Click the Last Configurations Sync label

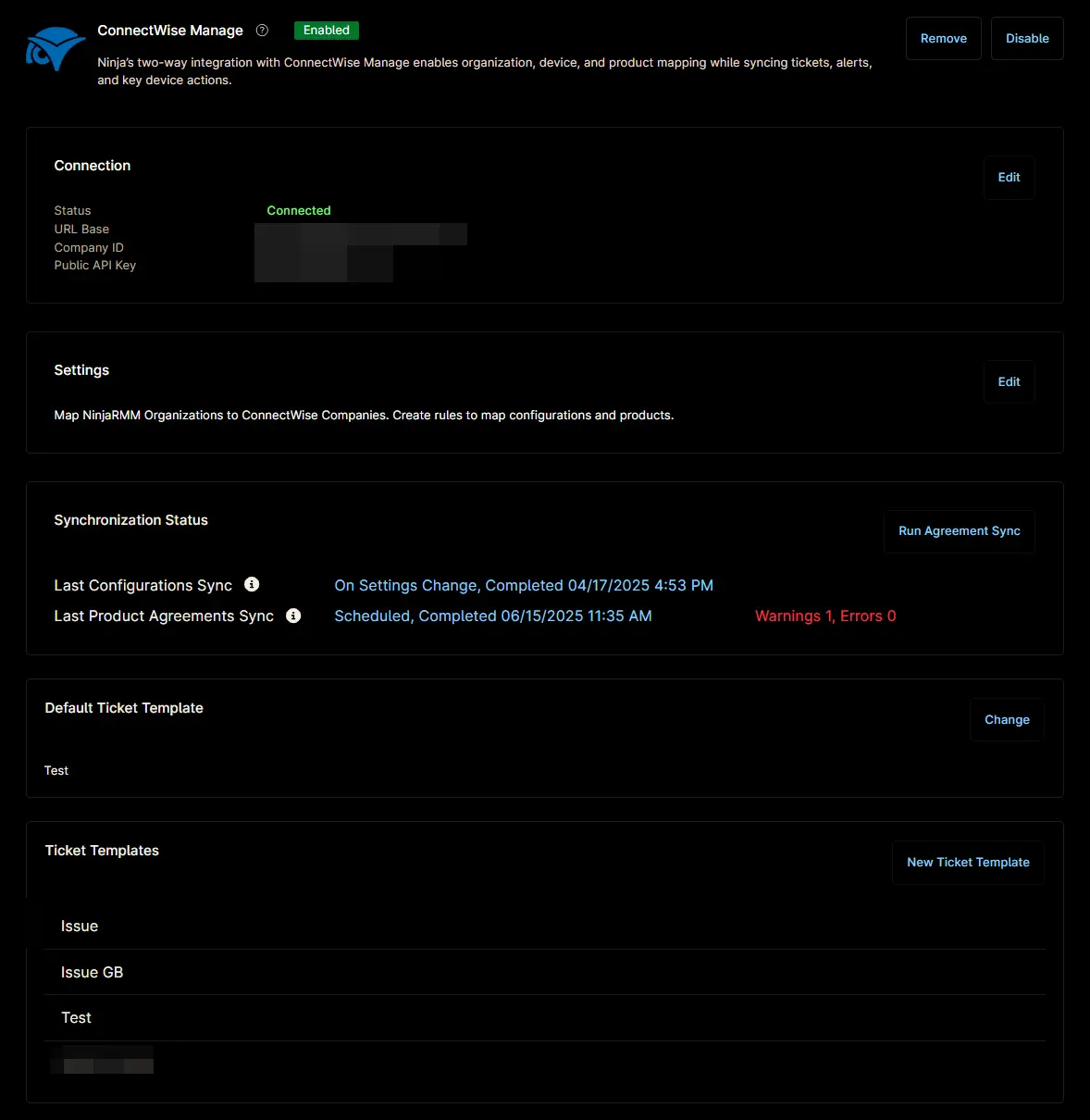coord(143,586)
